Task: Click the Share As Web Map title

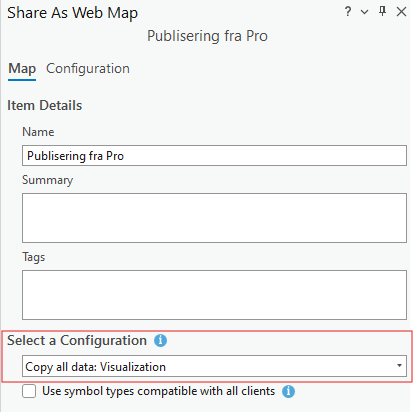Action: pyautogui.click(x=72, y=13)
